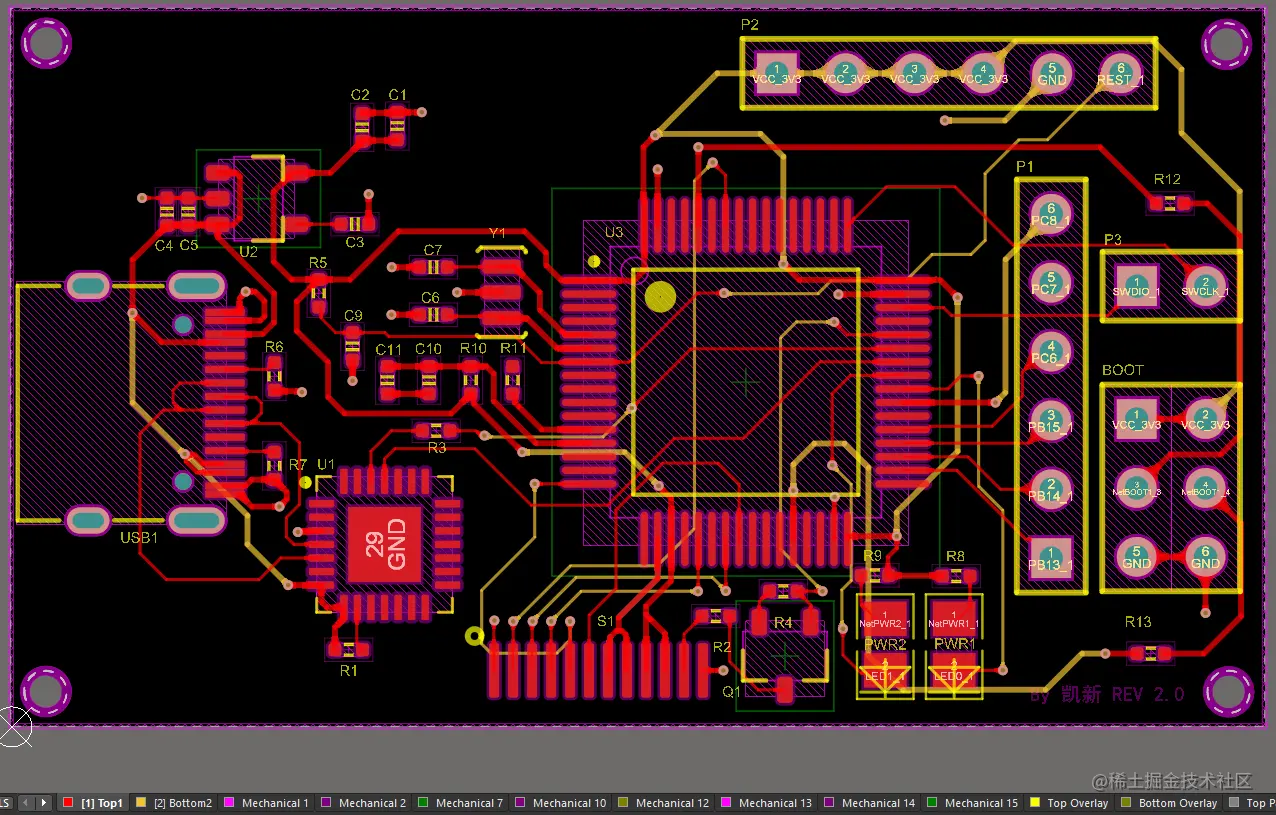Image resolution: width=1276 pixels, height=815 pixels.
Task: Select P2 pad 1 VCC_3V3 square pad
Action: click(777, 73)
